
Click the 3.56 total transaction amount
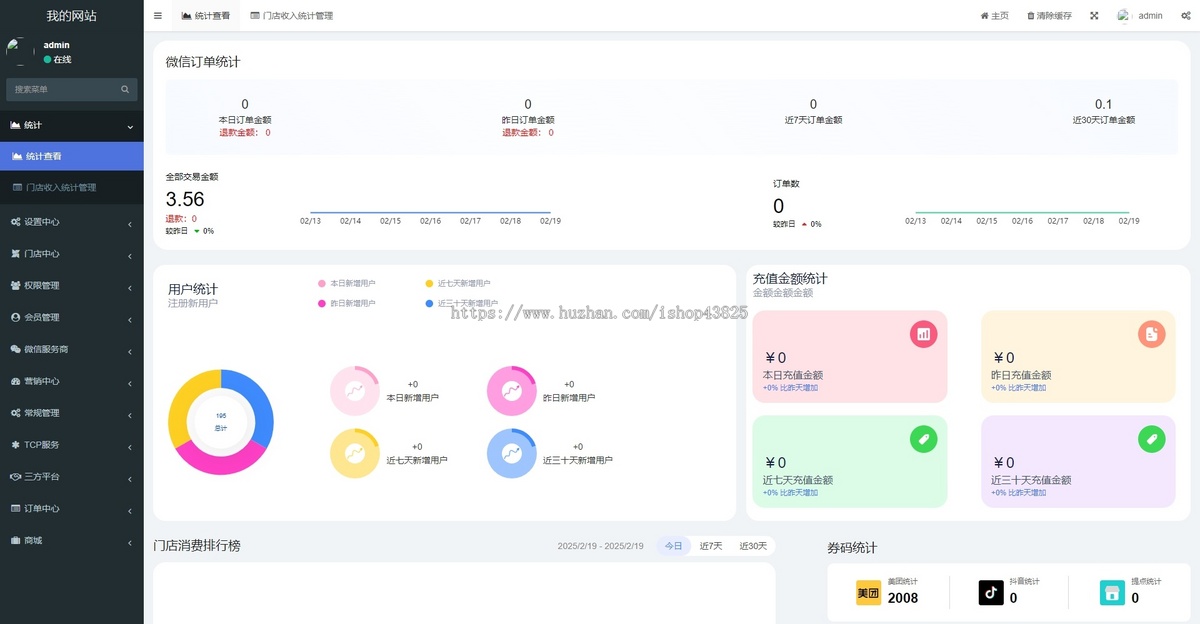point(185,199)
